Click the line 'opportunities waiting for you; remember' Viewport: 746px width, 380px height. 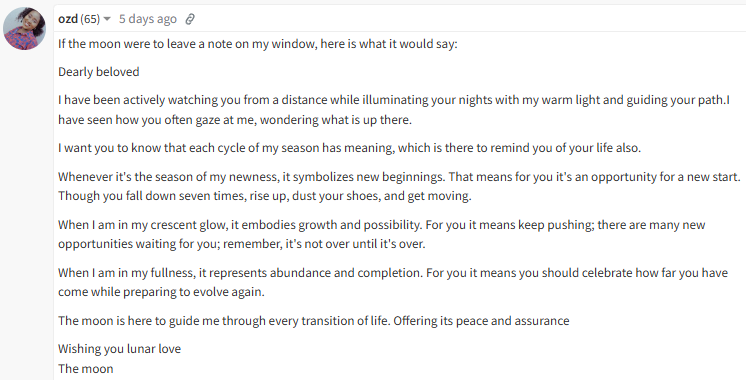click(x=242, y=244)
